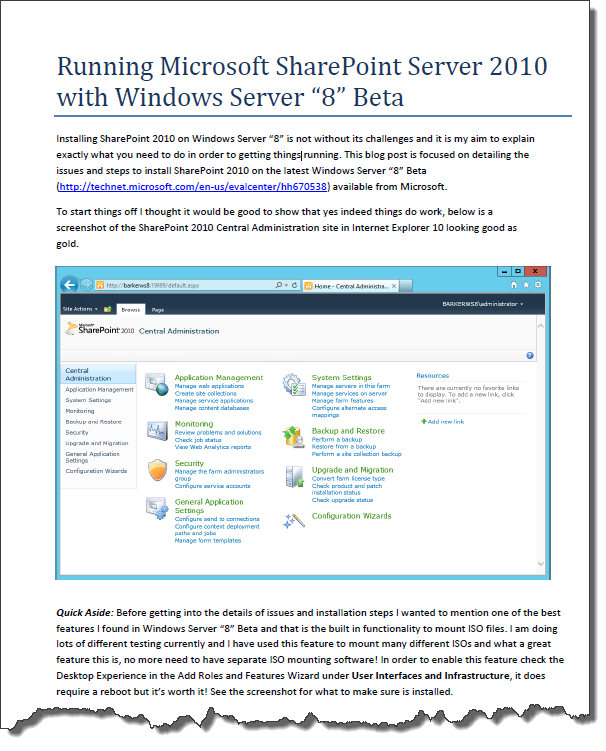
Task: Click the page scrollbar up arrow
Action: [x=540, y=326]
